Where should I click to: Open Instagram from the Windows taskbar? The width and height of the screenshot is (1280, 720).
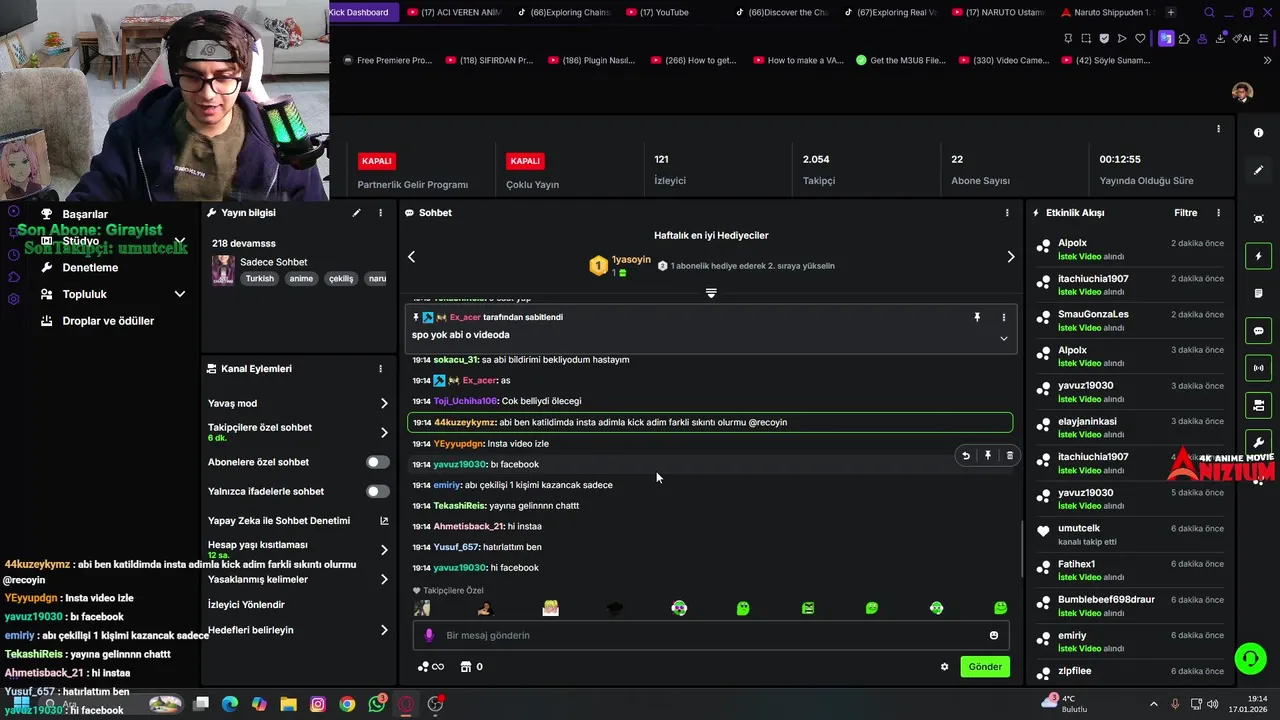coord(318,704)
